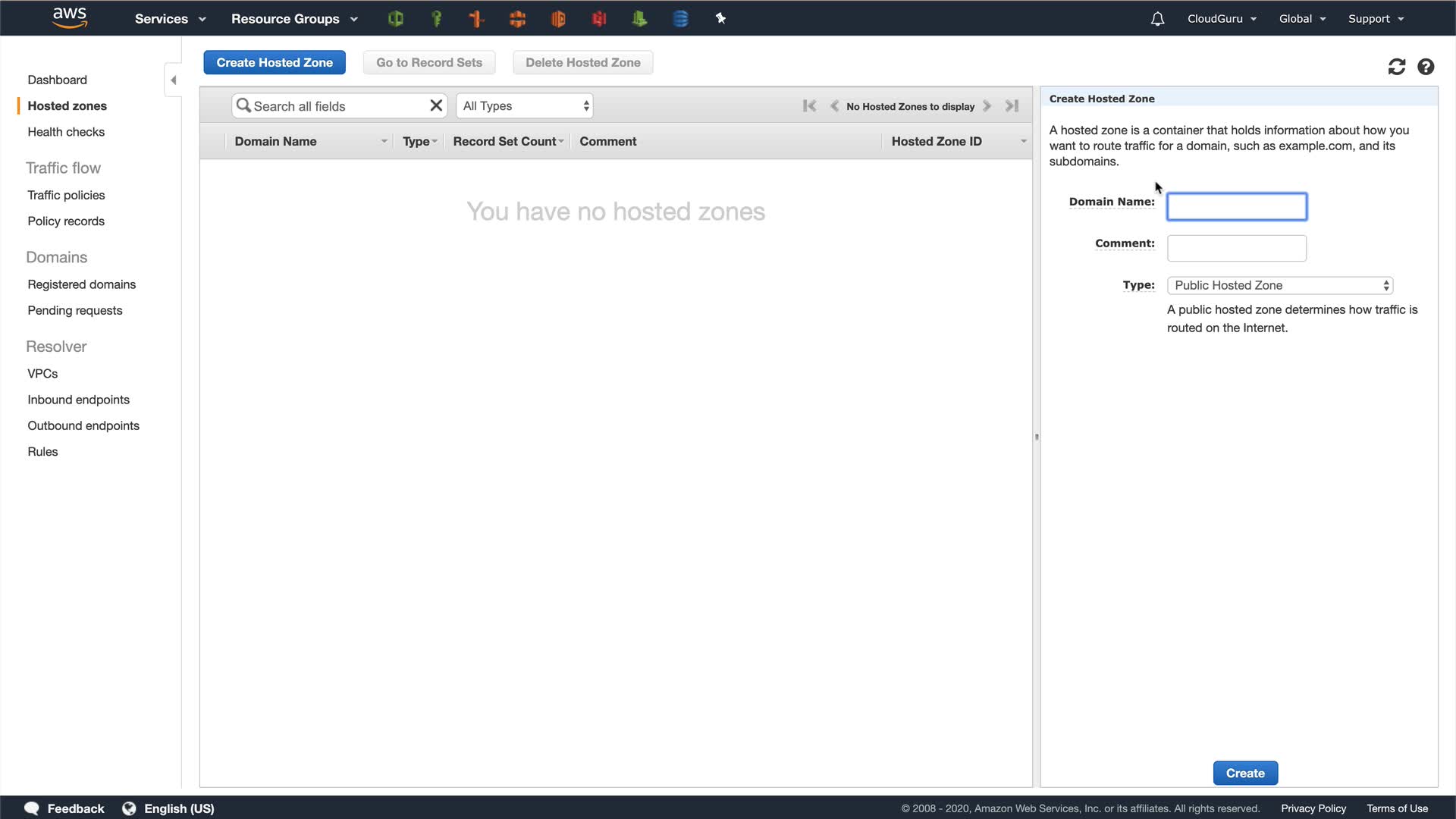1456x819 pixels.
Task: Open Health checks in sidebar
Action: (66, 132)
